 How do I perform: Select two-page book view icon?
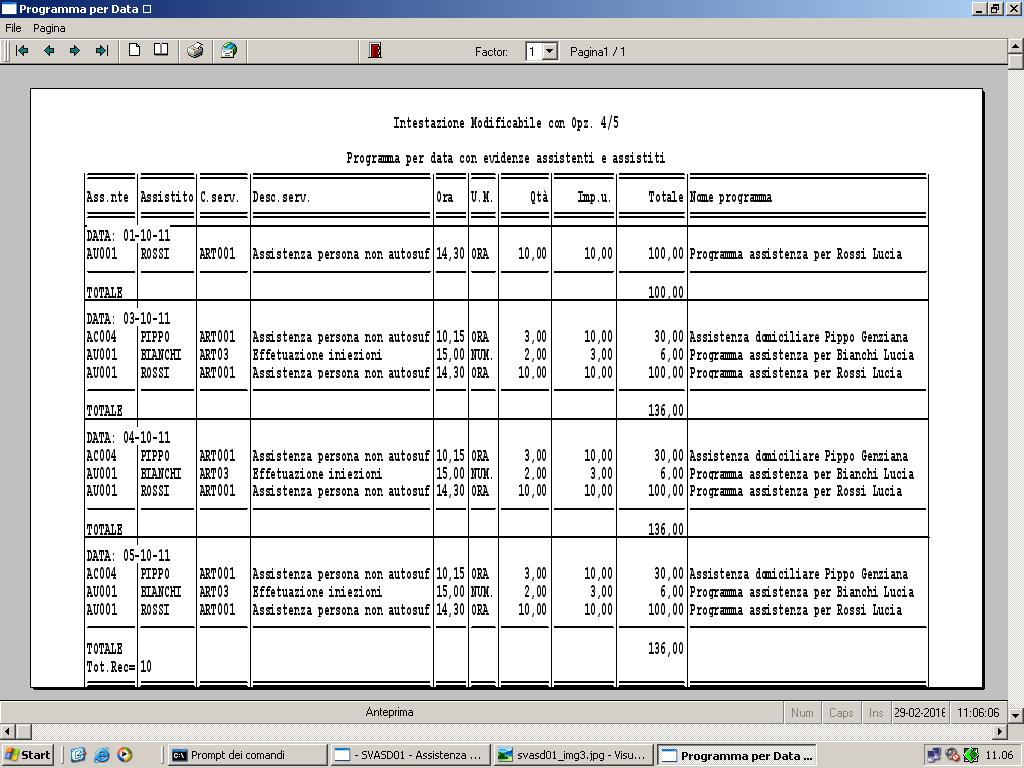(x=161, y=50)
